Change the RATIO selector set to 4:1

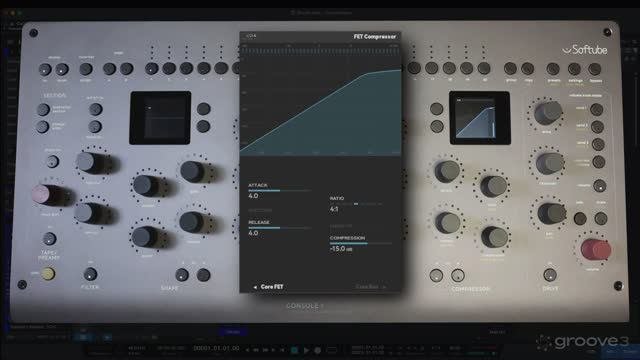click(356, 204)
